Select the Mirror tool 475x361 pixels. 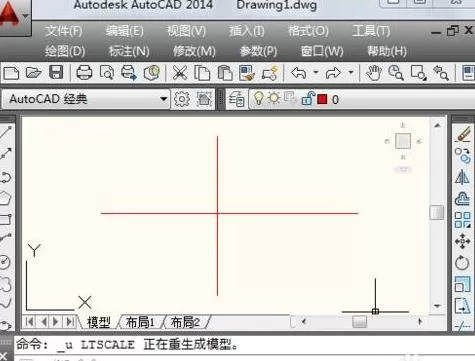pos(462,177)
